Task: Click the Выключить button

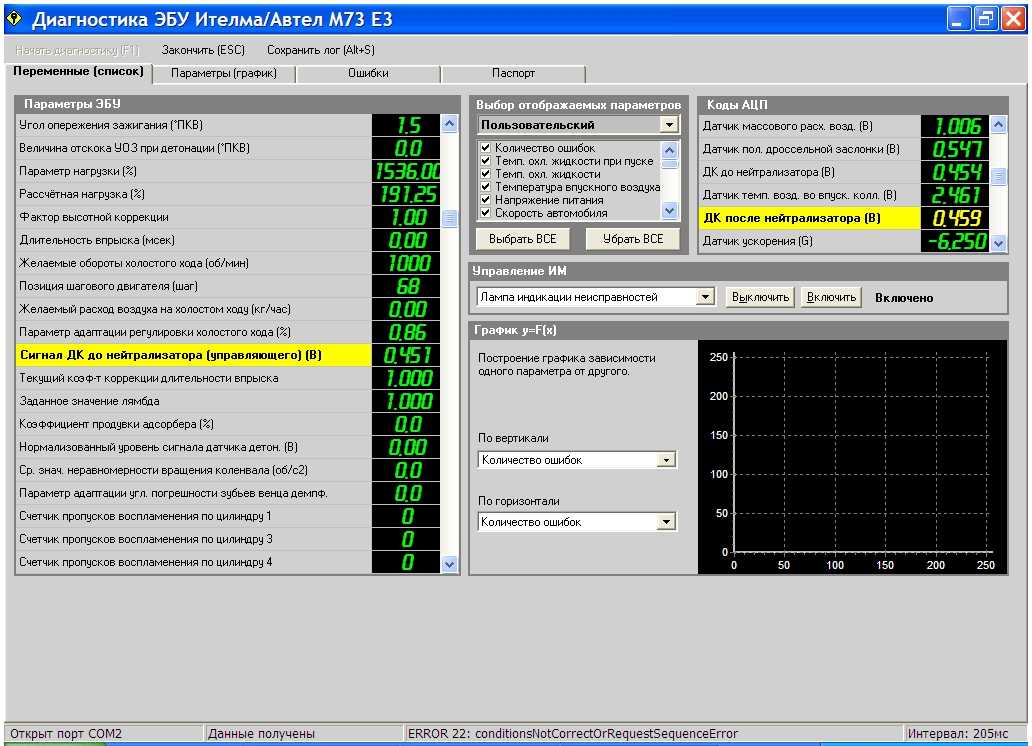Action: tap(760, 297)
